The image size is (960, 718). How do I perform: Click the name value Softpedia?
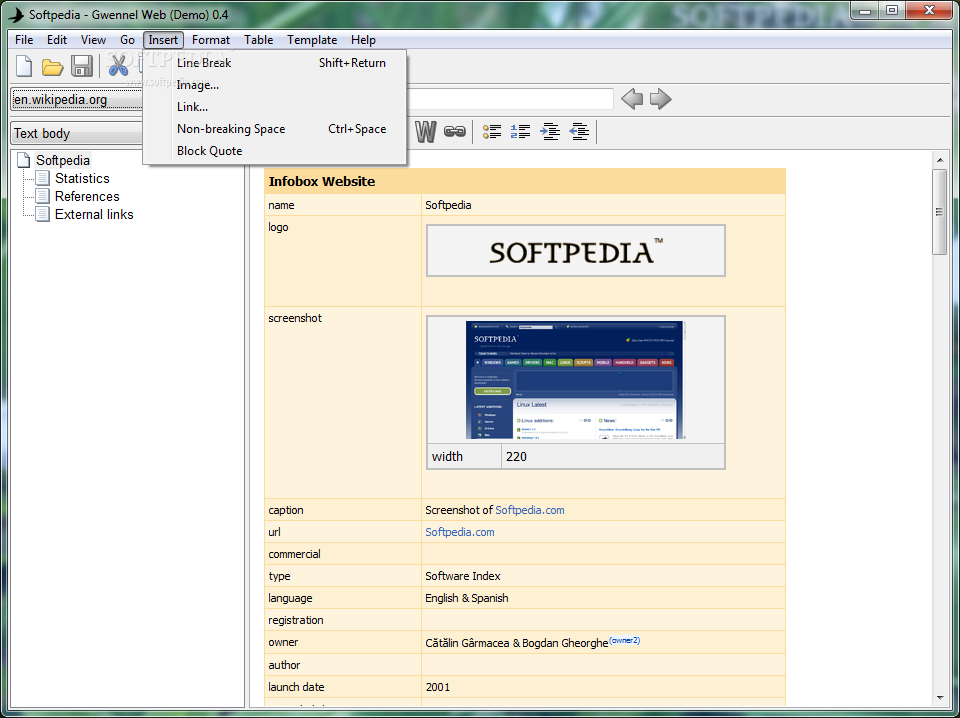[448, 205]
